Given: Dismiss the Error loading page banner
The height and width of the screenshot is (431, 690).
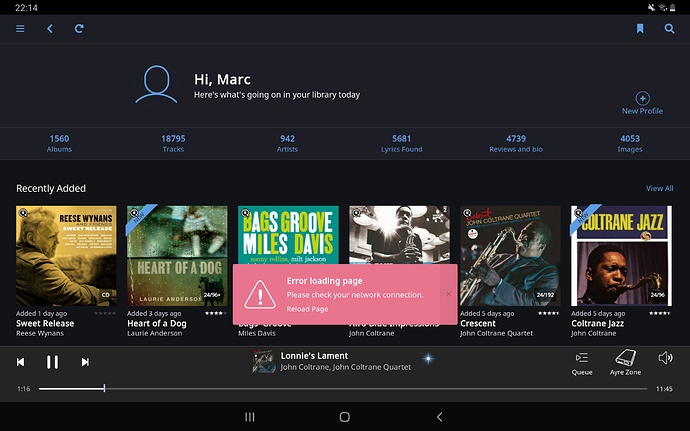Looking at the screenshot, I should click(448, 294).
